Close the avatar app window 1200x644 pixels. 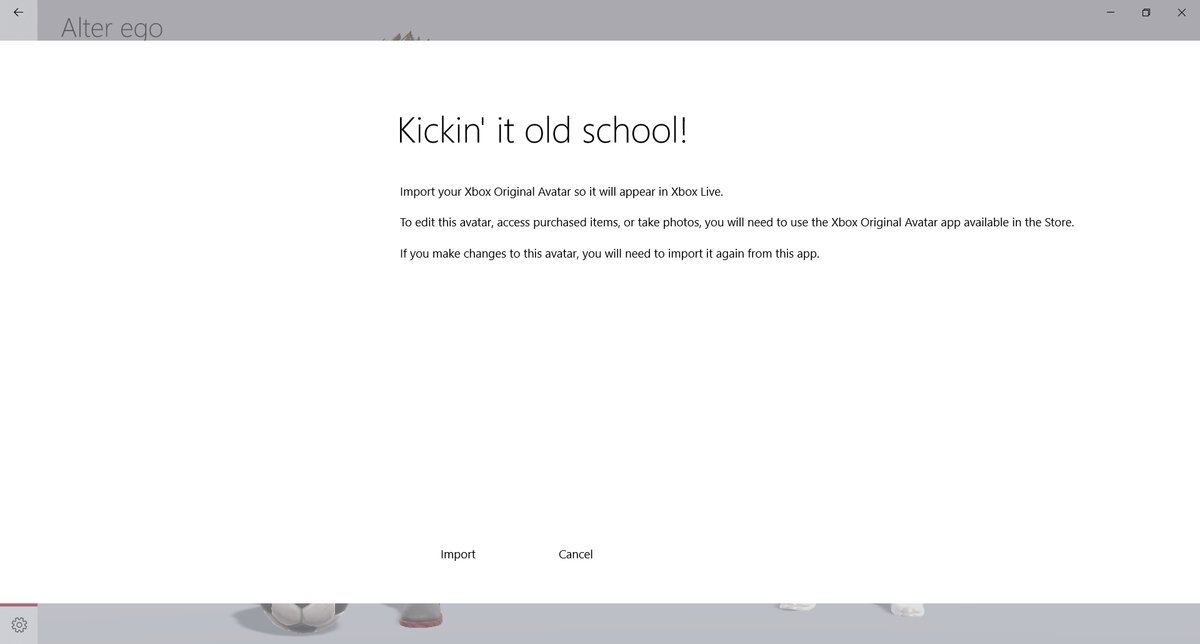(x=1181, y=12)
